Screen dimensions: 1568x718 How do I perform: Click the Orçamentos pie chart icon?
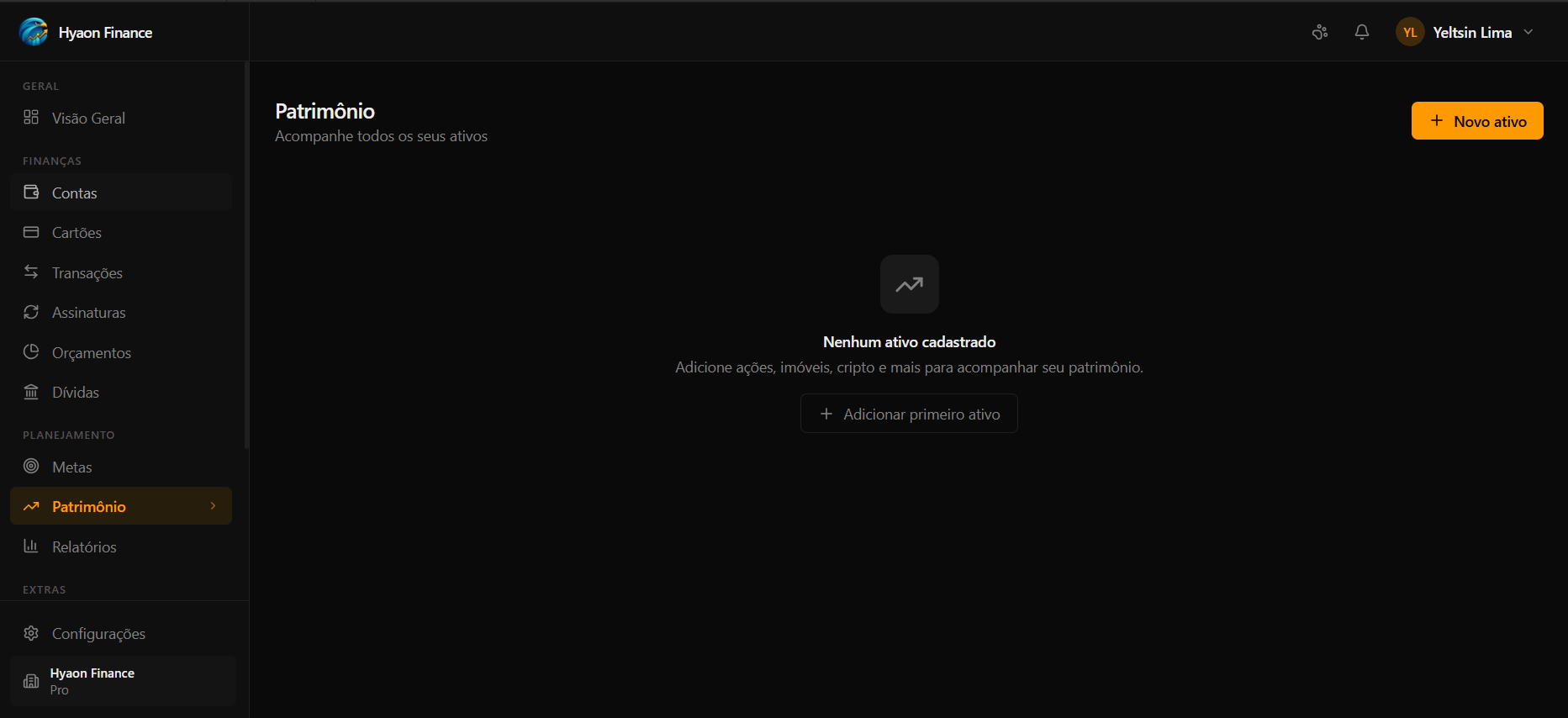pos(31,352)
